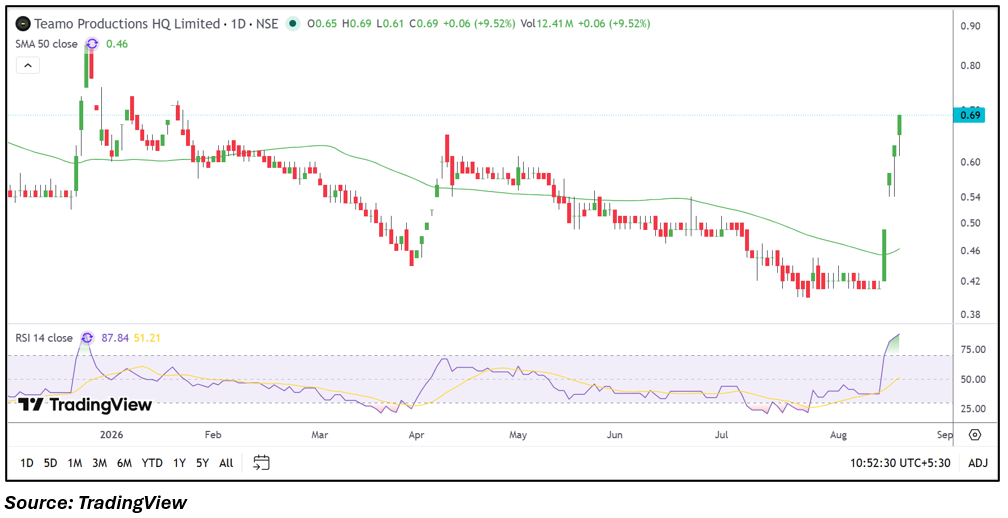1008x518 pixels.
Task: Select the 1Y time range
Action: 179,463
